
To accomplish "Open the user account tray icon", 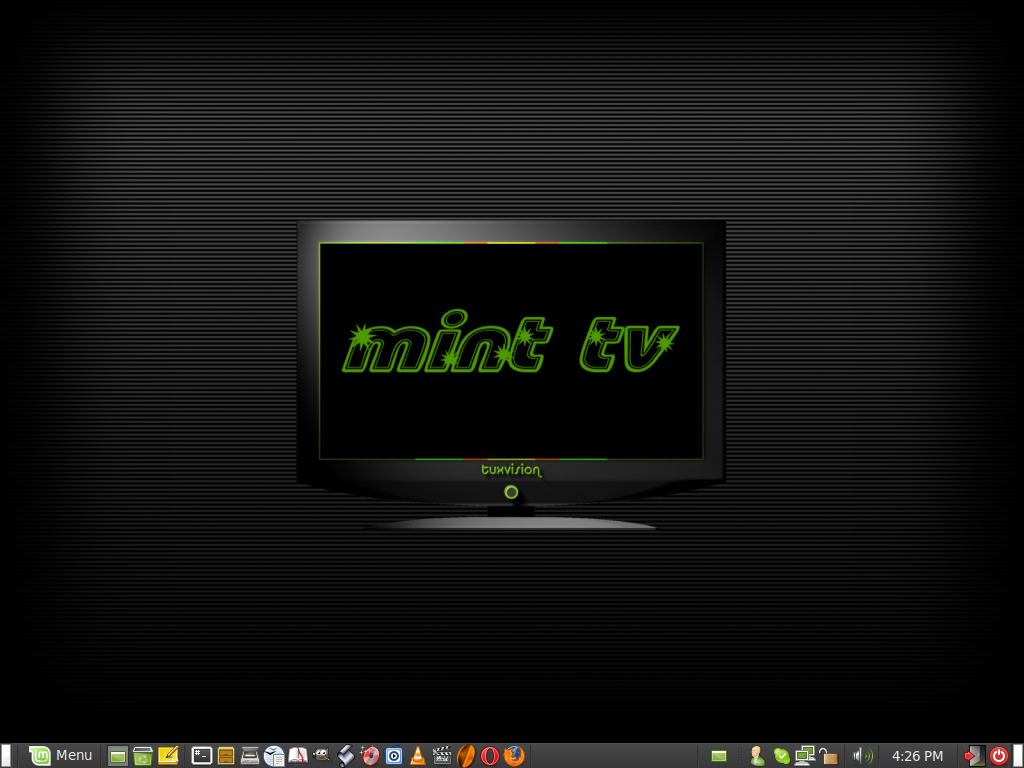I will tap(758, 756).
